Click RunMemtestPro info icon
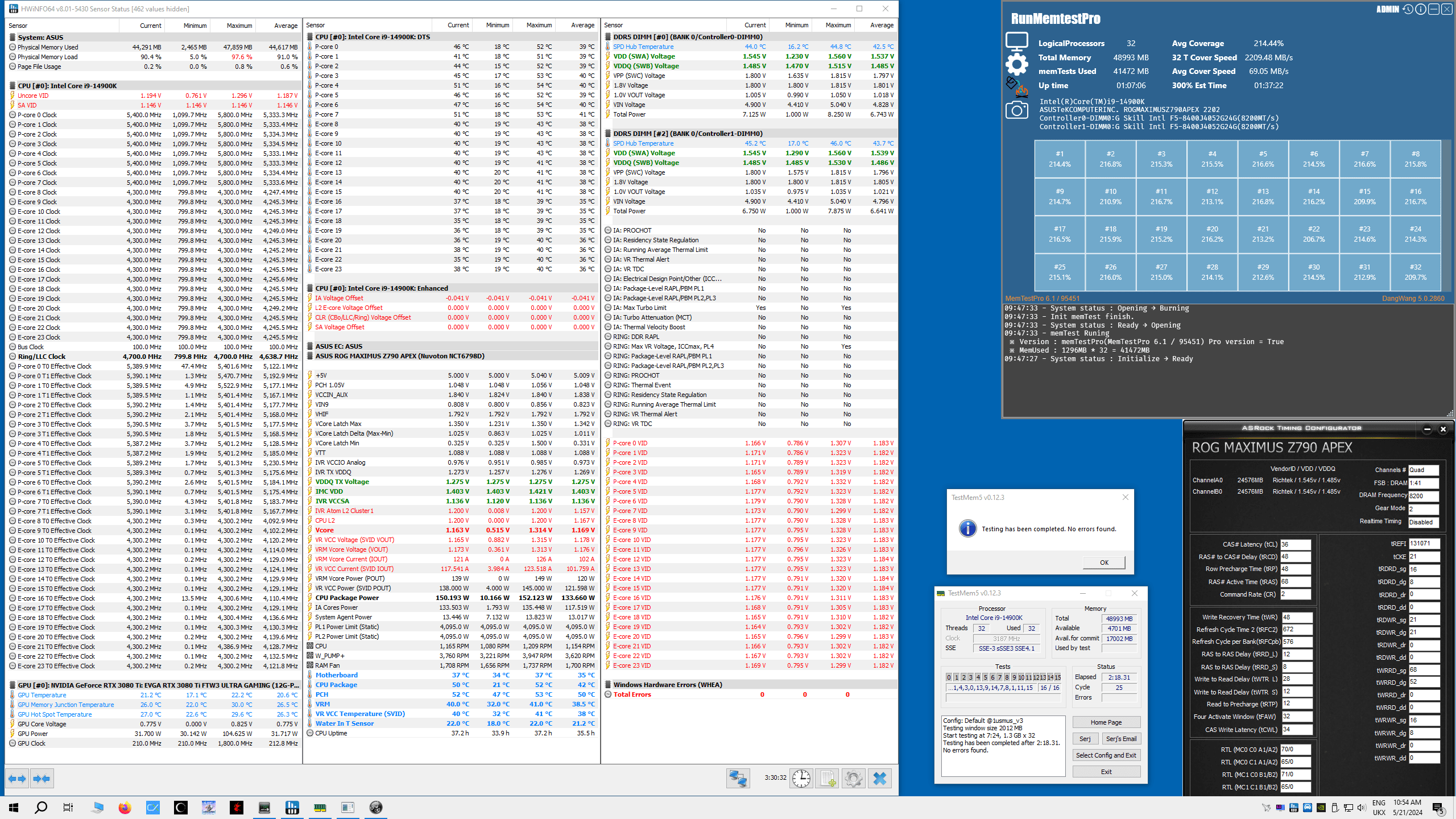 [x=1421, y=9]
